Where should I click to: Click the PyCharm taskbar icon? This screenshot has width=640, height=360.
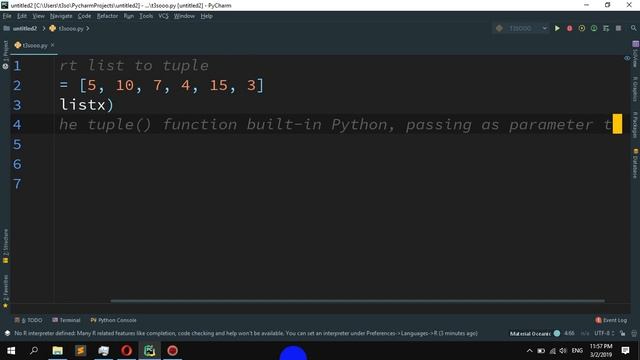click(x=150, y=351)
